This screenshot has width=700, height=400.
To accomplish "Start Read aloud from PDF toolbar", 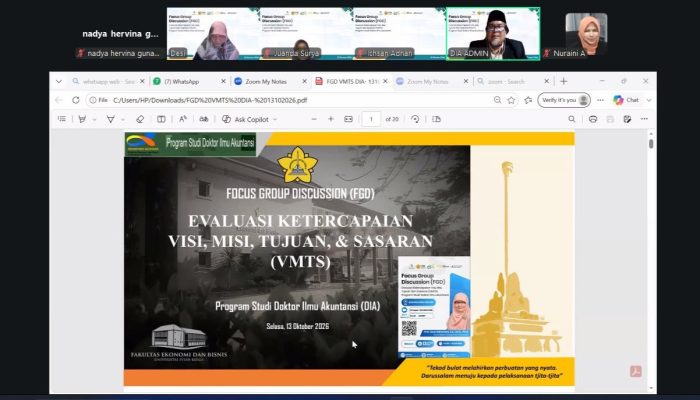I will pos(183,119).
